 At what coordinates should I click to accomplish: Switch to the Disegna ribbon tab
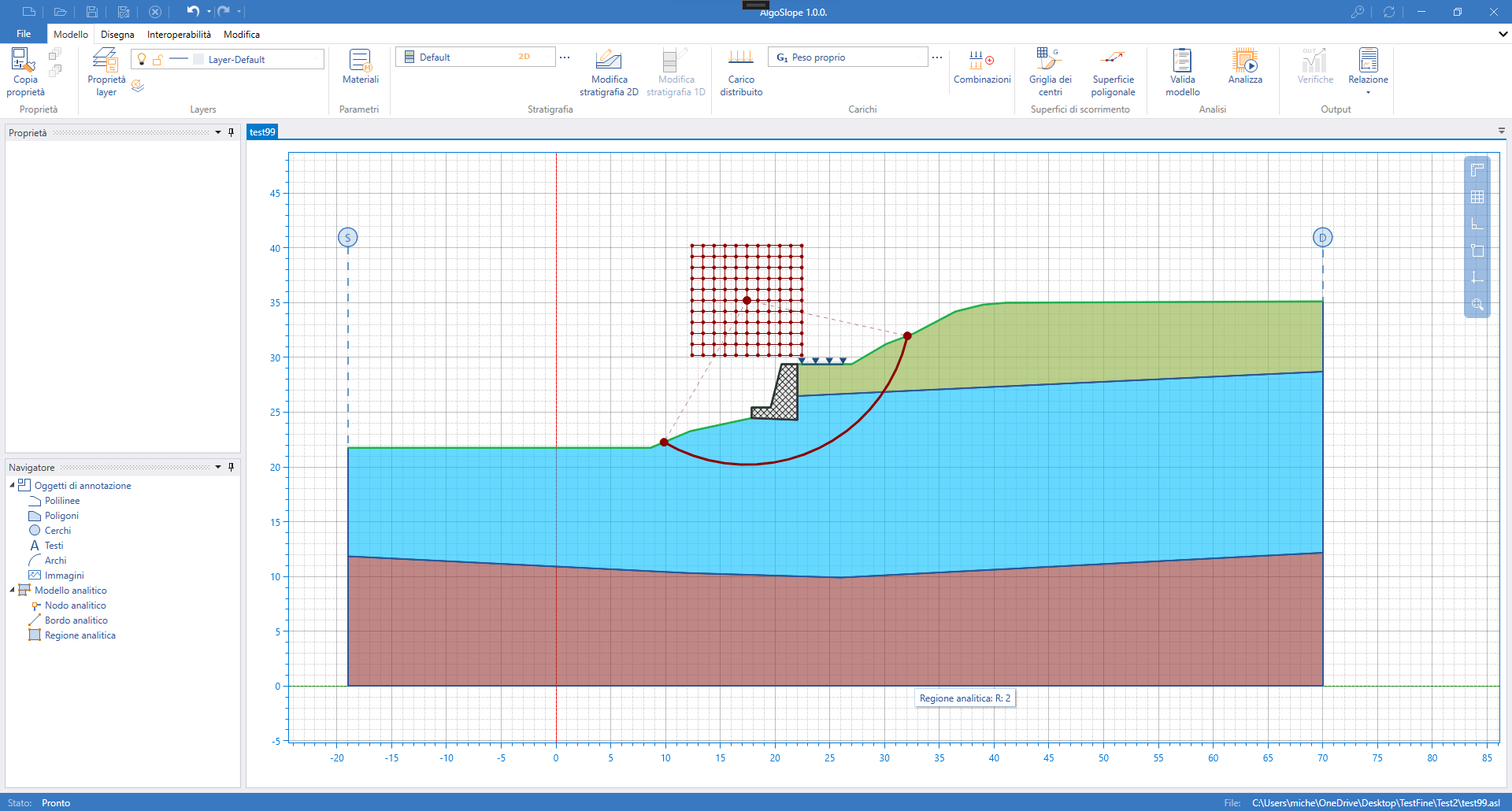point(117,34)
